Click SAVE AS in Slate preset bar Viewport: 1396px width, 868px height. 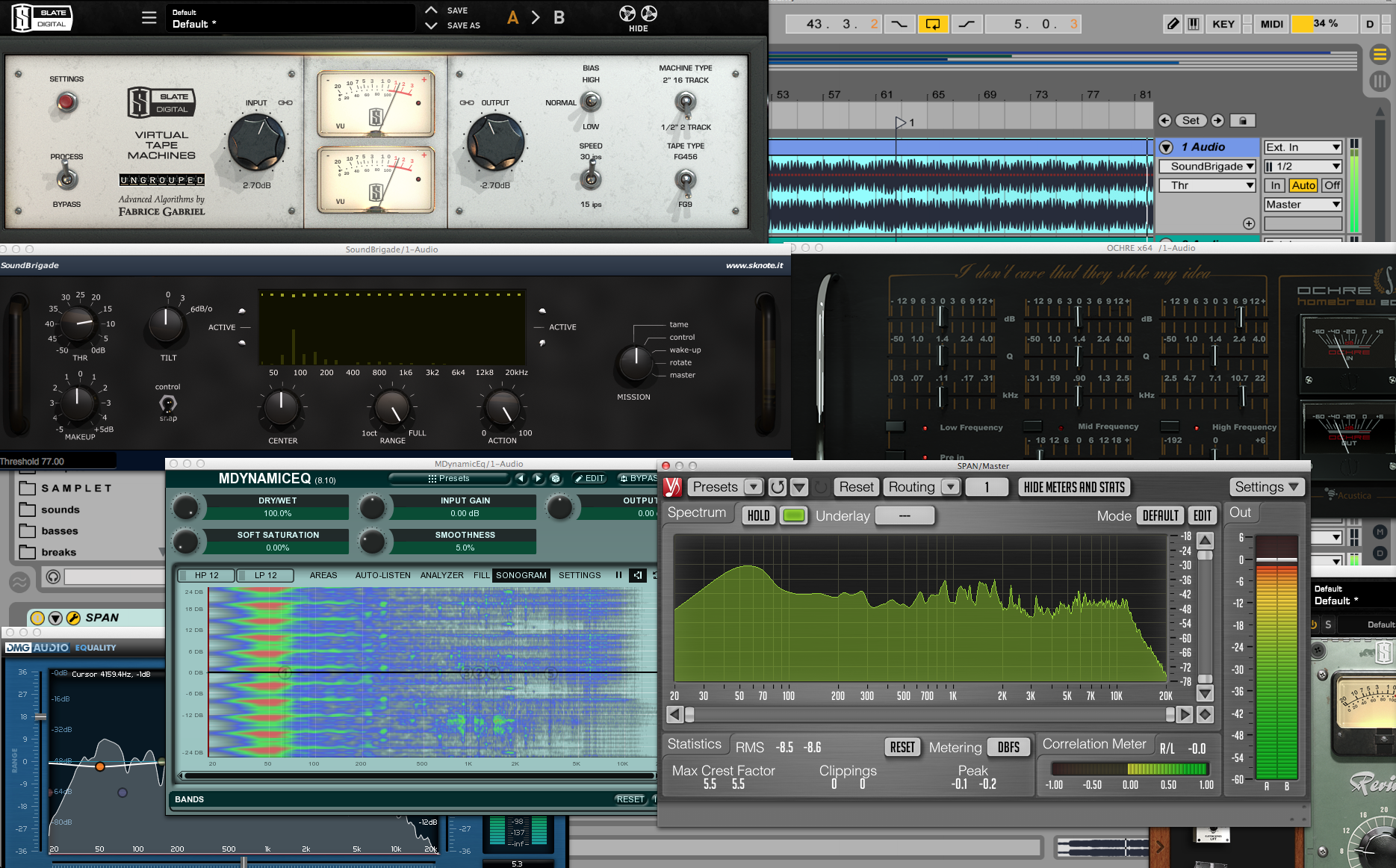click(x=463, y=25)
